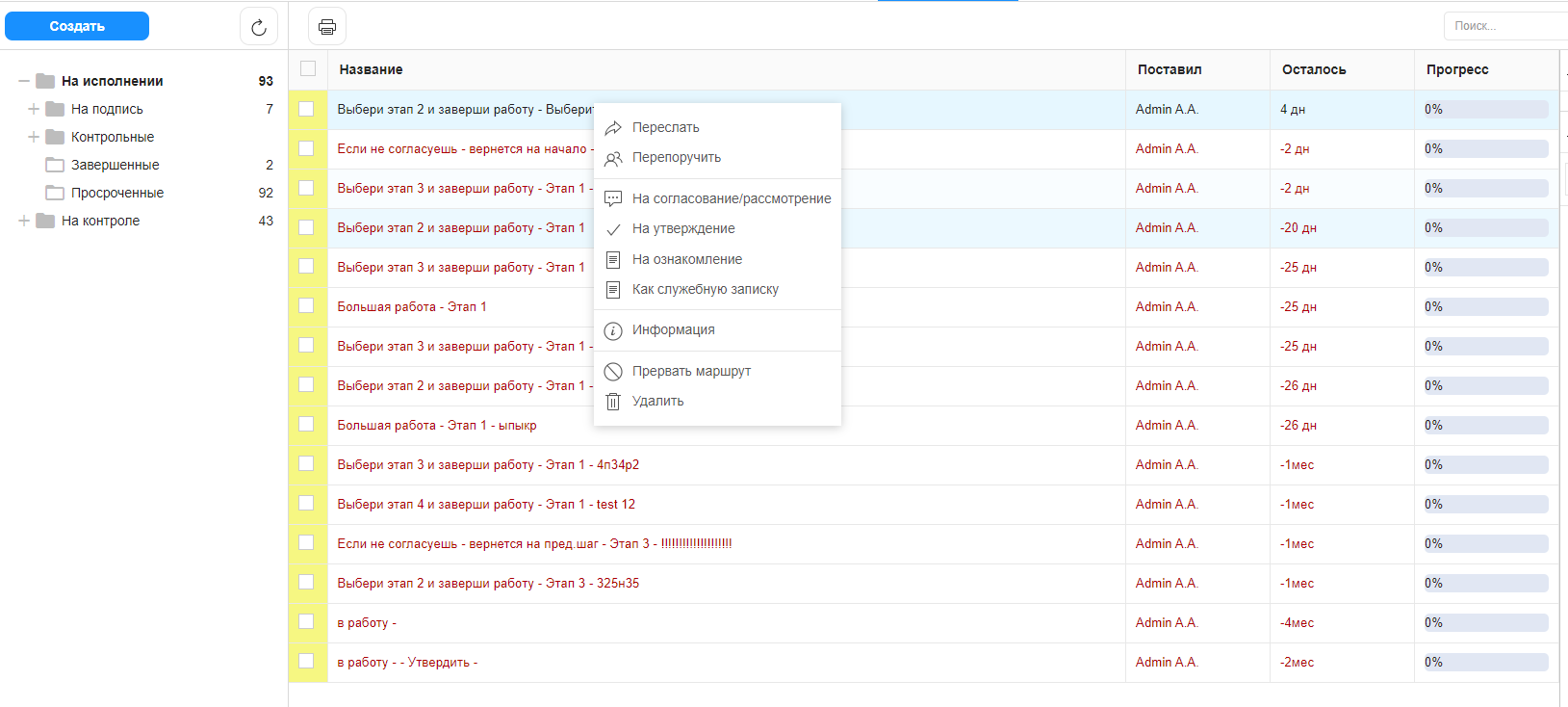Click the count 43 next to На контроле
The width and height of the screenshot is (1568, 707).
coord(266,221)
